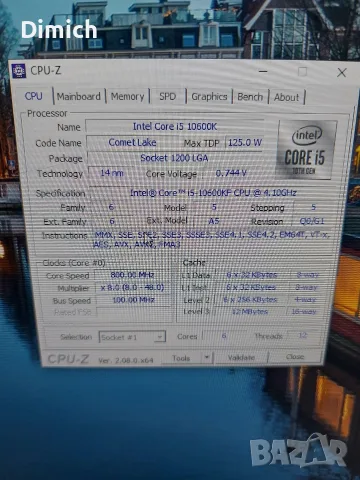Minimize the CPU-Z window
360x480 pixels.
263,71
